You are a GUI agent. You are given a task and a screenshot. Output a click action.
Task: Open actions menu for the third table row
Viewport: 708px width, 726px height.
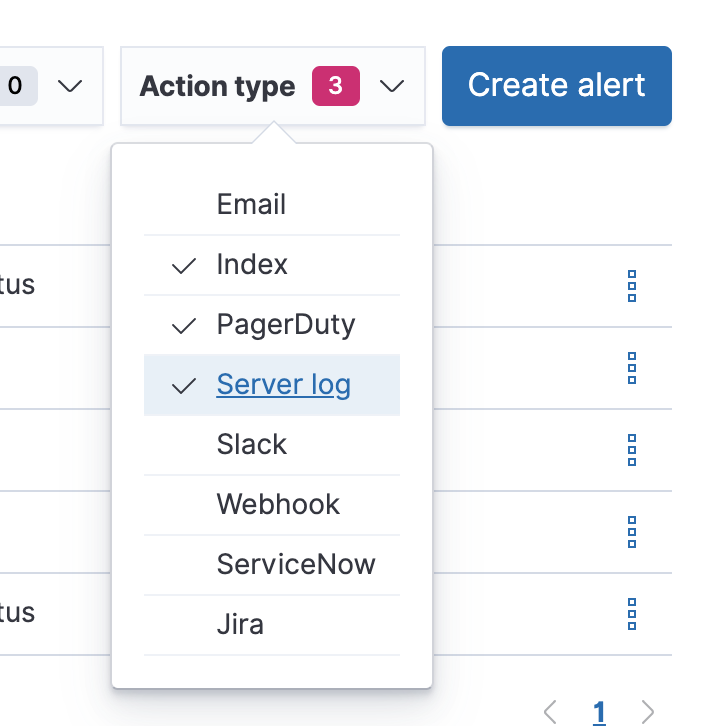pos(631,450)
